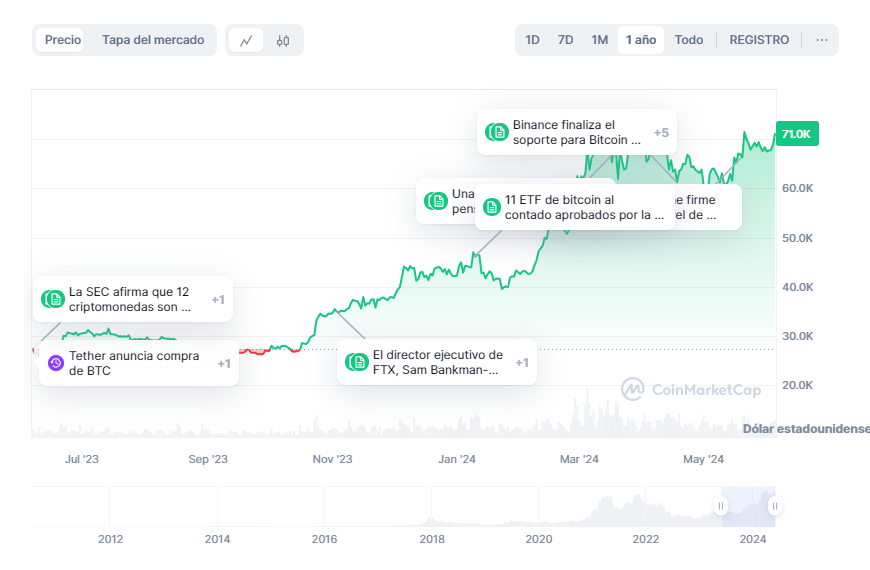Click the left range slider handle
The image size is (870, 570).
pos(721,507)
